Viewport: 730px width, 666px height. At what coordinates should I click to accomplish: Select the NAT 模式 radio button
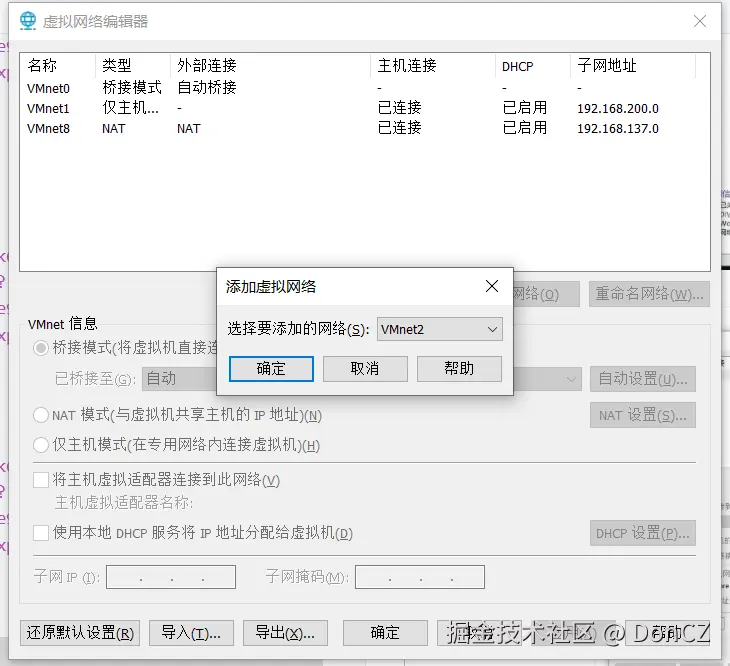pyautogui.click(x=41, y=415)
